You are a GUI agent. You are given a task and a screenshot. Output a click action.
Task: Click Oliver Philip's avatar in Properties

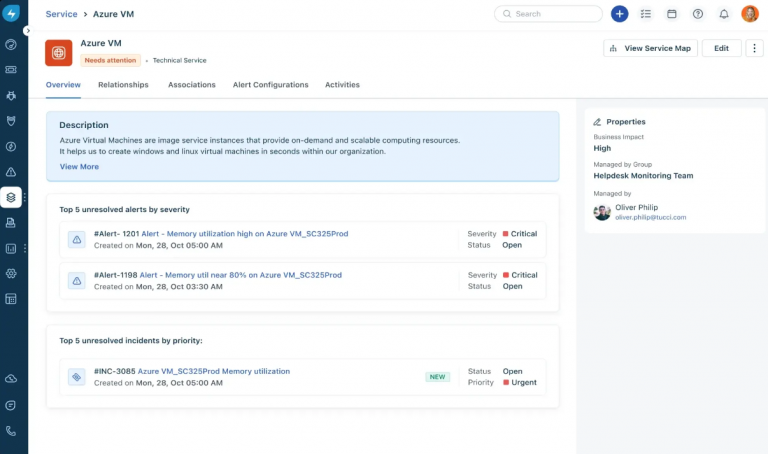602,212
